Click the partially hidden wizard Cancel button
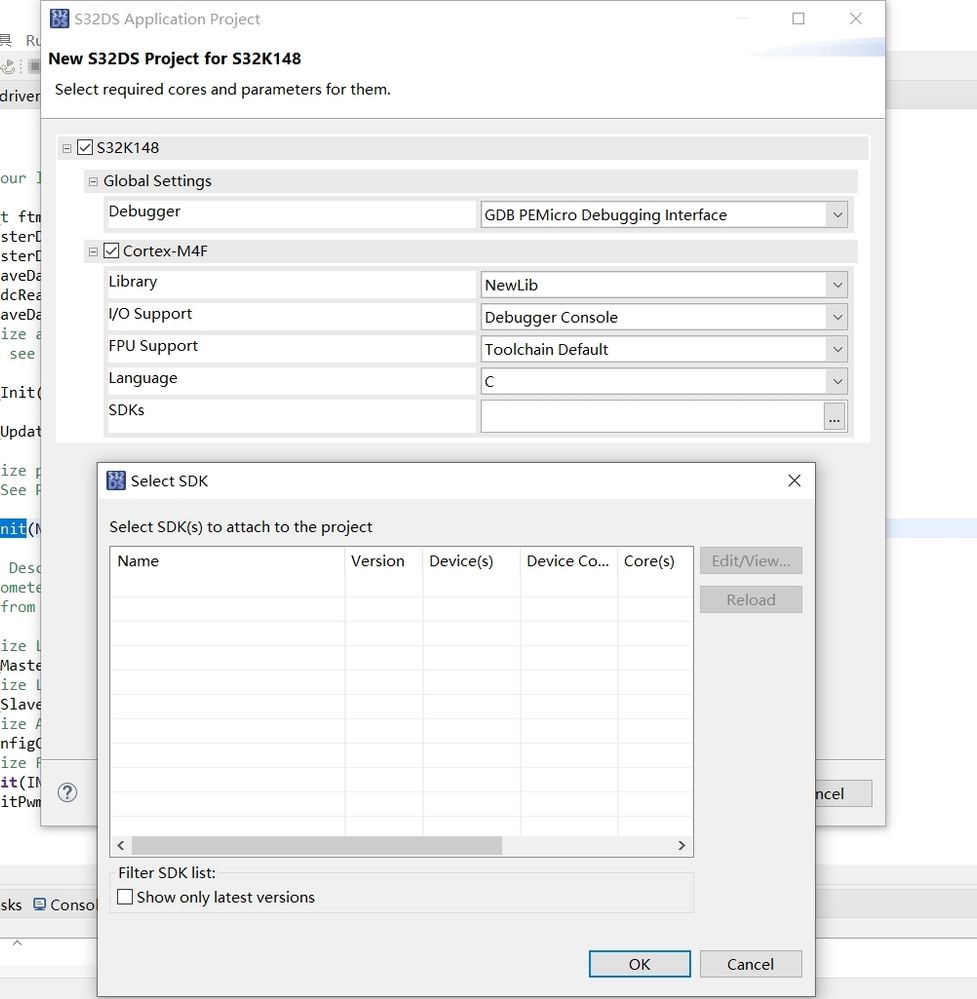The height and width of the screenshot is (999, 977). pyautogui.click(x=843, y=794)
